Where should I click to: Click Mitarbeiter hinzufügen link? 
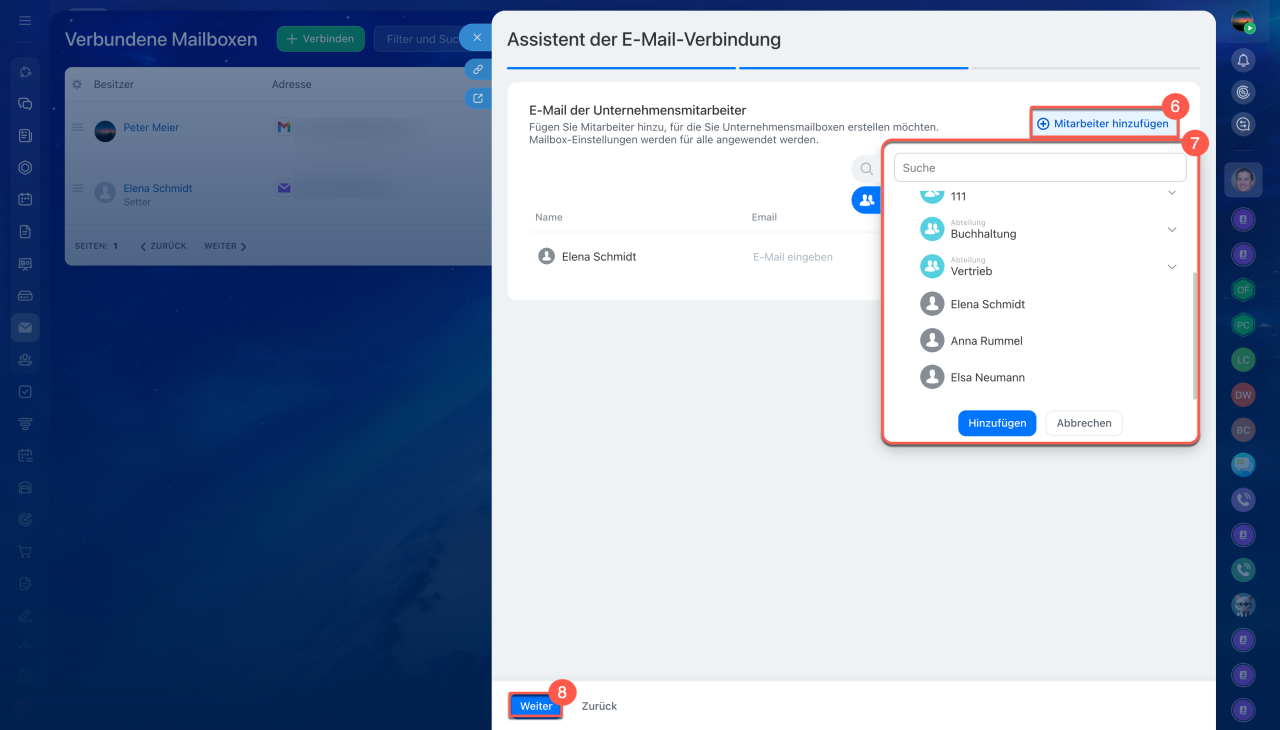(x=1103, y=124)
